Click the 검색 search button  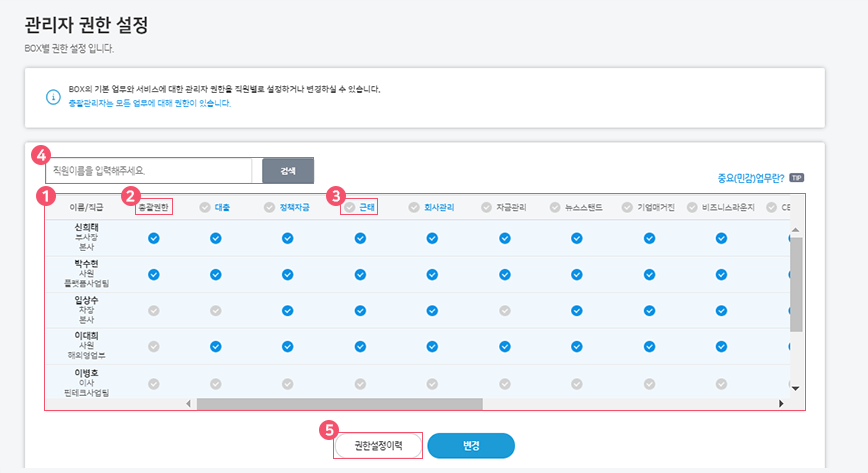(x=288, y=171)
